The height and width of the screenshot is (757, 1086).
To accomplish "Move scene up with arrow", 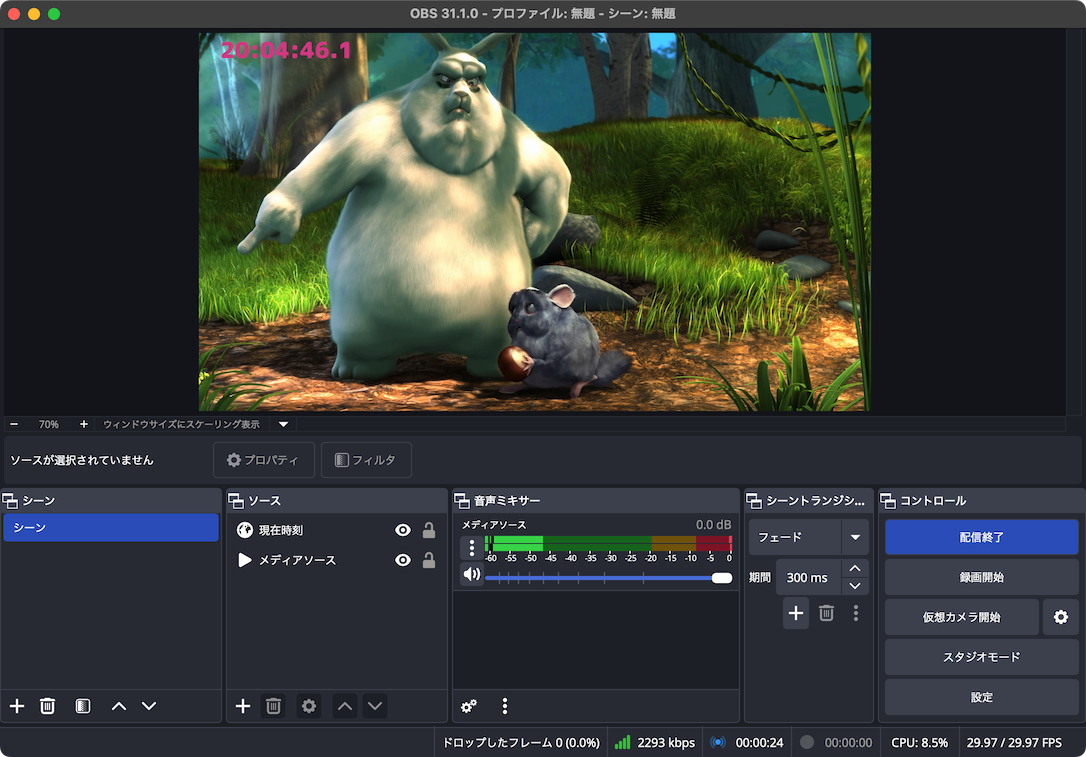I will (119, 706).
